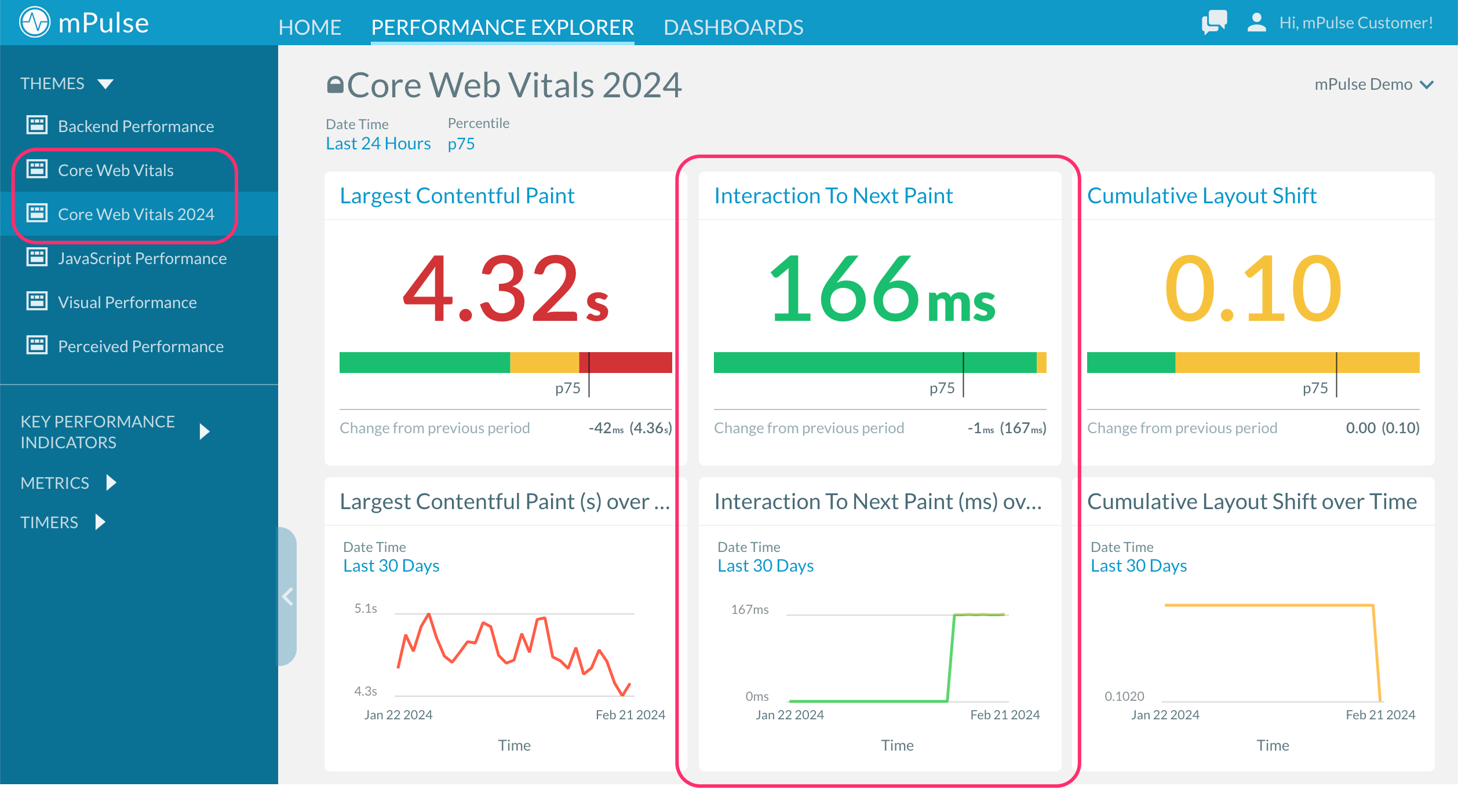The width and height of the screenshot is (1458, 812).
Task: Switch to the DASHBOARDS tab
Action: [734, 27]
